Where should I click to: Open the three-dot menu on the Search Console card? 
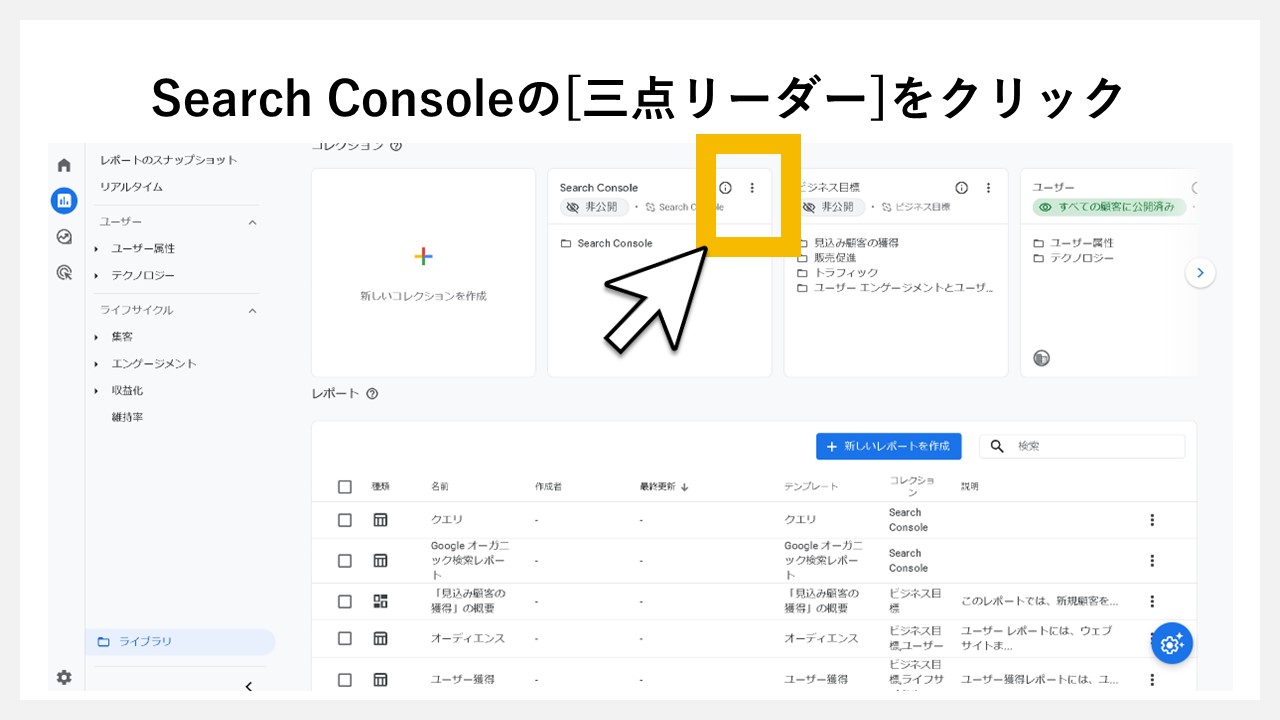752,187
